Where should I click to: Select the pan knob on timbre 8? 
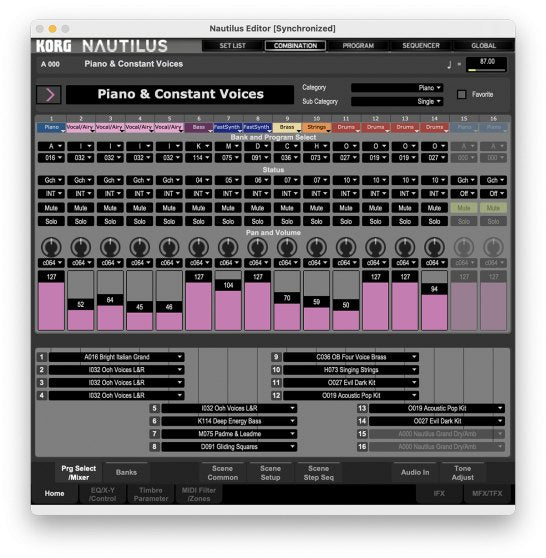[x=258, y=247]
